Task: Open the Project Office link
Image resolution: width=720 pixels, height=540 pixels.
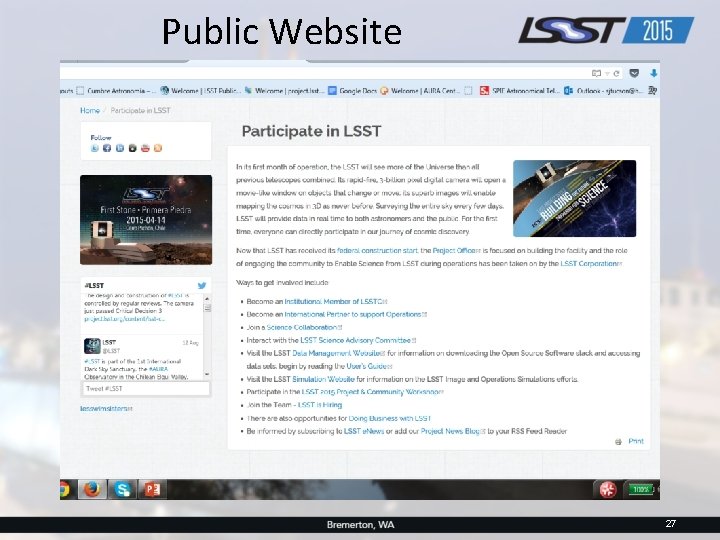Action: click(456, 251)
